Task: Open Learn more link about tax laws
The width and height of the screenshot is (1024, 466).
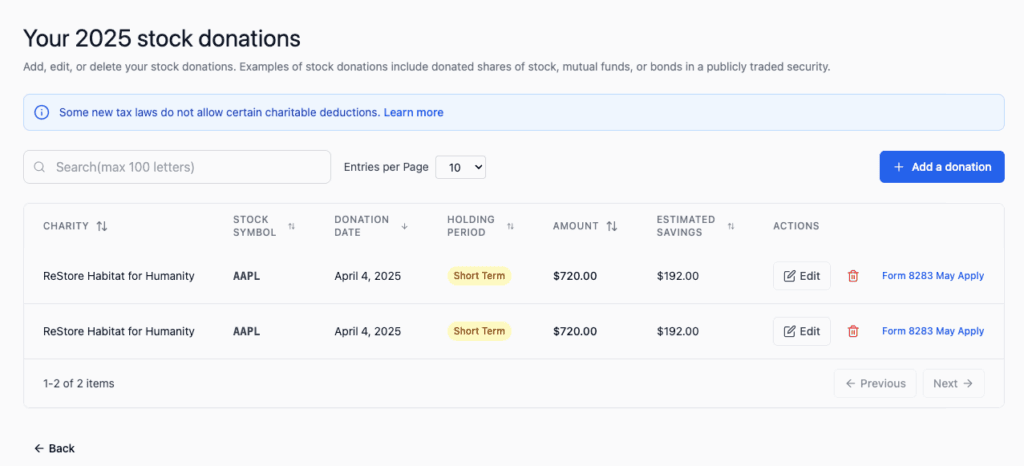Action: (x=413, y=112)
